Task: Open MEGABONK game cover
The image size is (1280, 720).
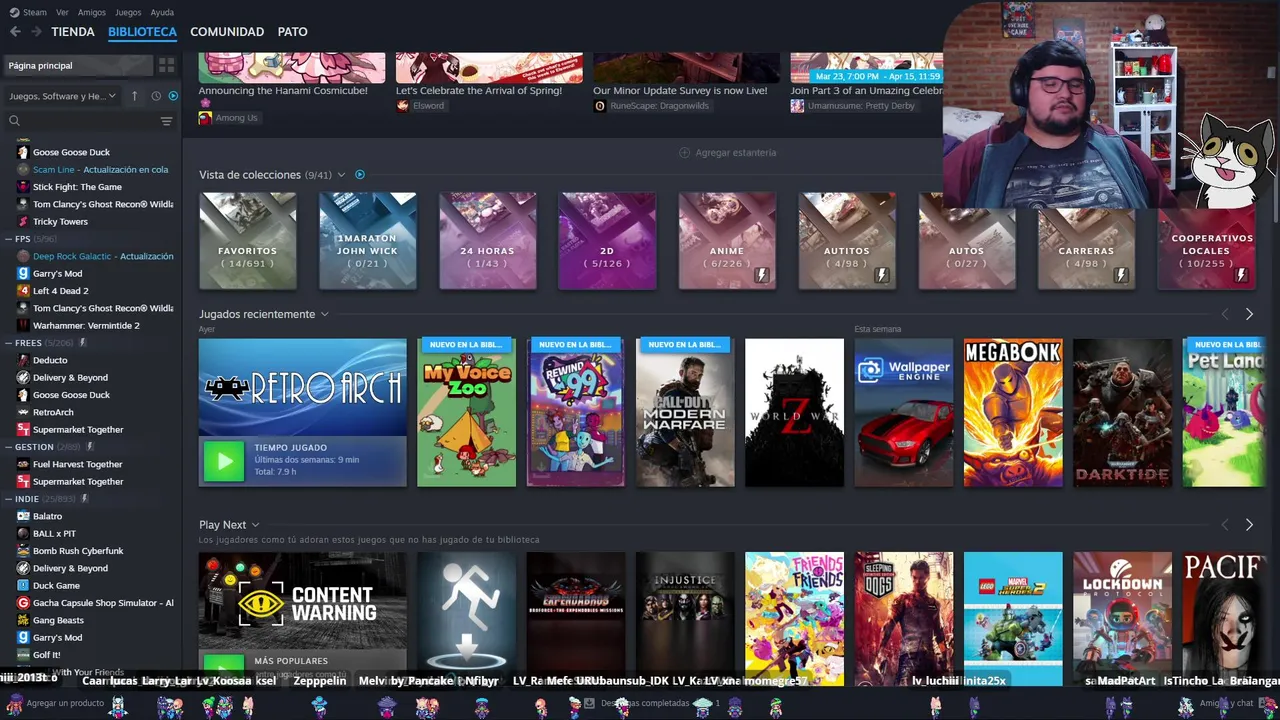Action: tap(1013, 412)
